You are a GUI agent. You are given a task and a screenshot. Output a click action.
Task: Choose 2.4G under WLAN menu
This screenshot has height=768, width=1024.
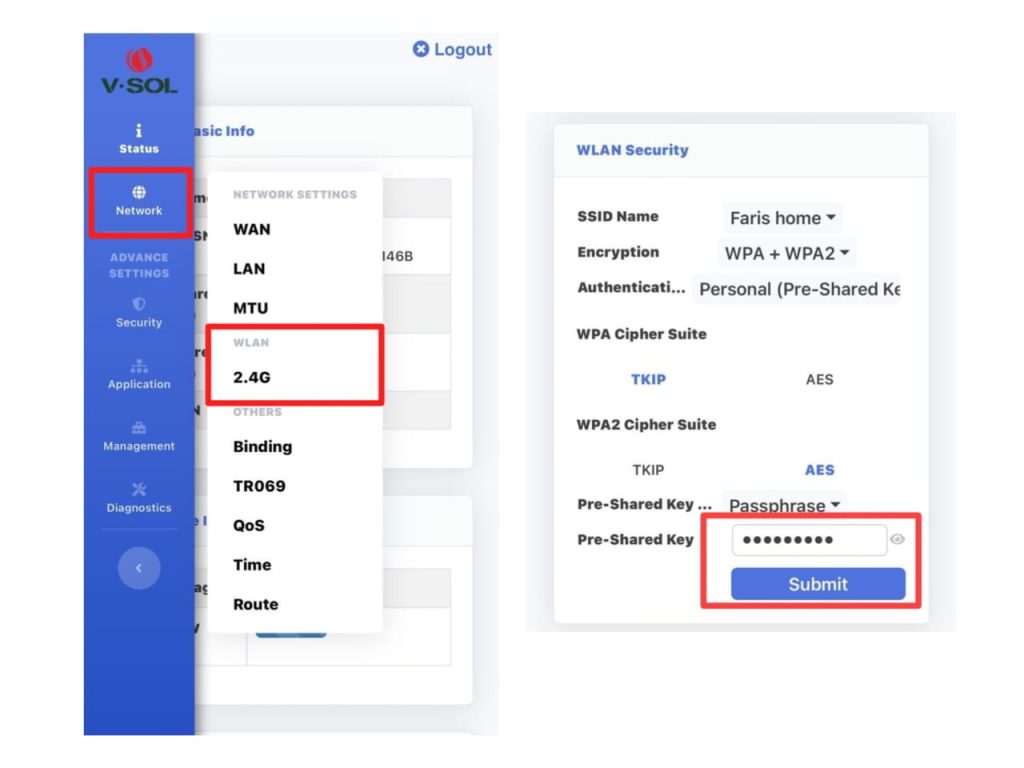[252, 379]
